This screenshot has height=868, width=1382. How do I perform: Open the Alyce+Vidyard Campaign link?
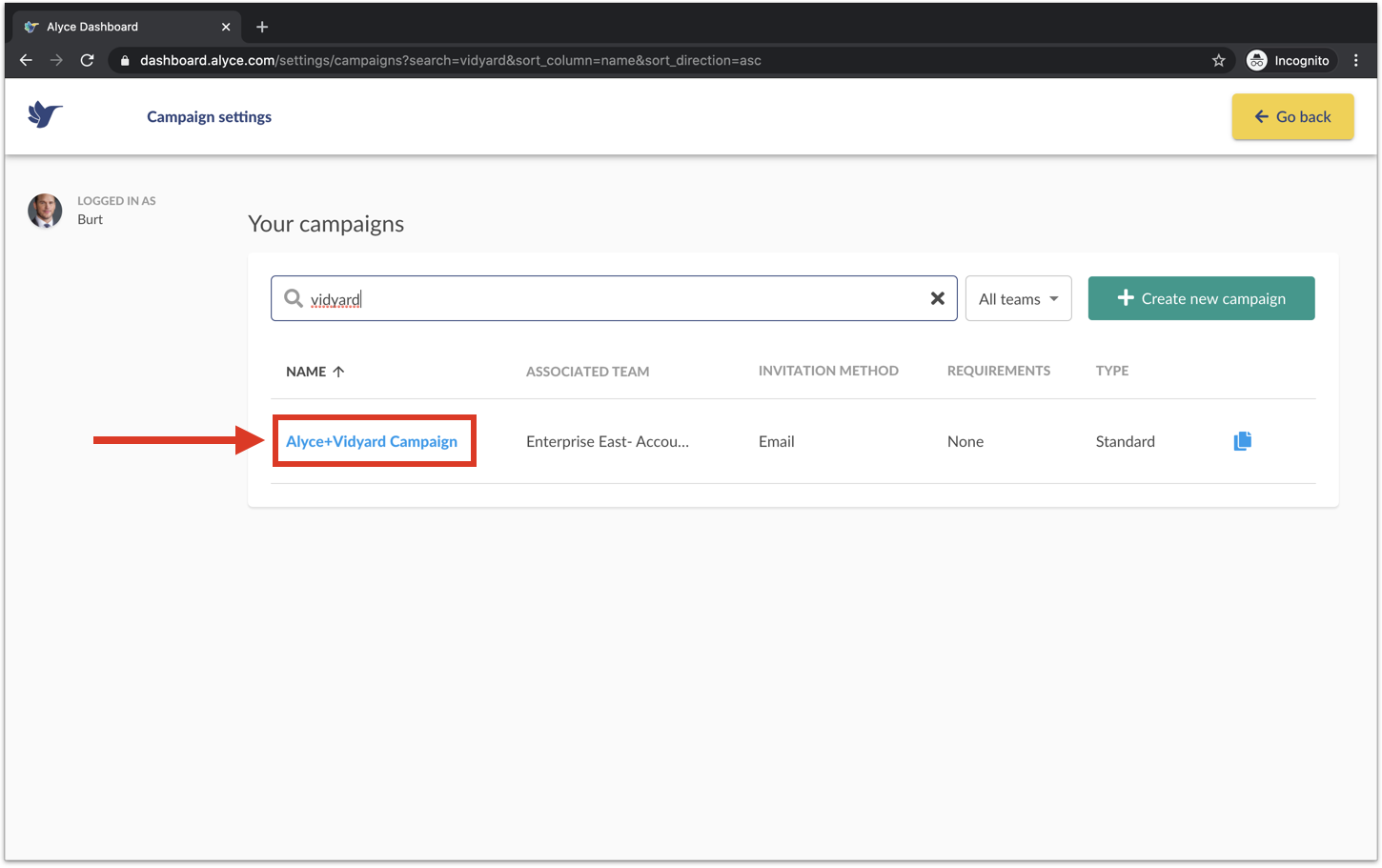pyautogui.click(x=372, y=441)
